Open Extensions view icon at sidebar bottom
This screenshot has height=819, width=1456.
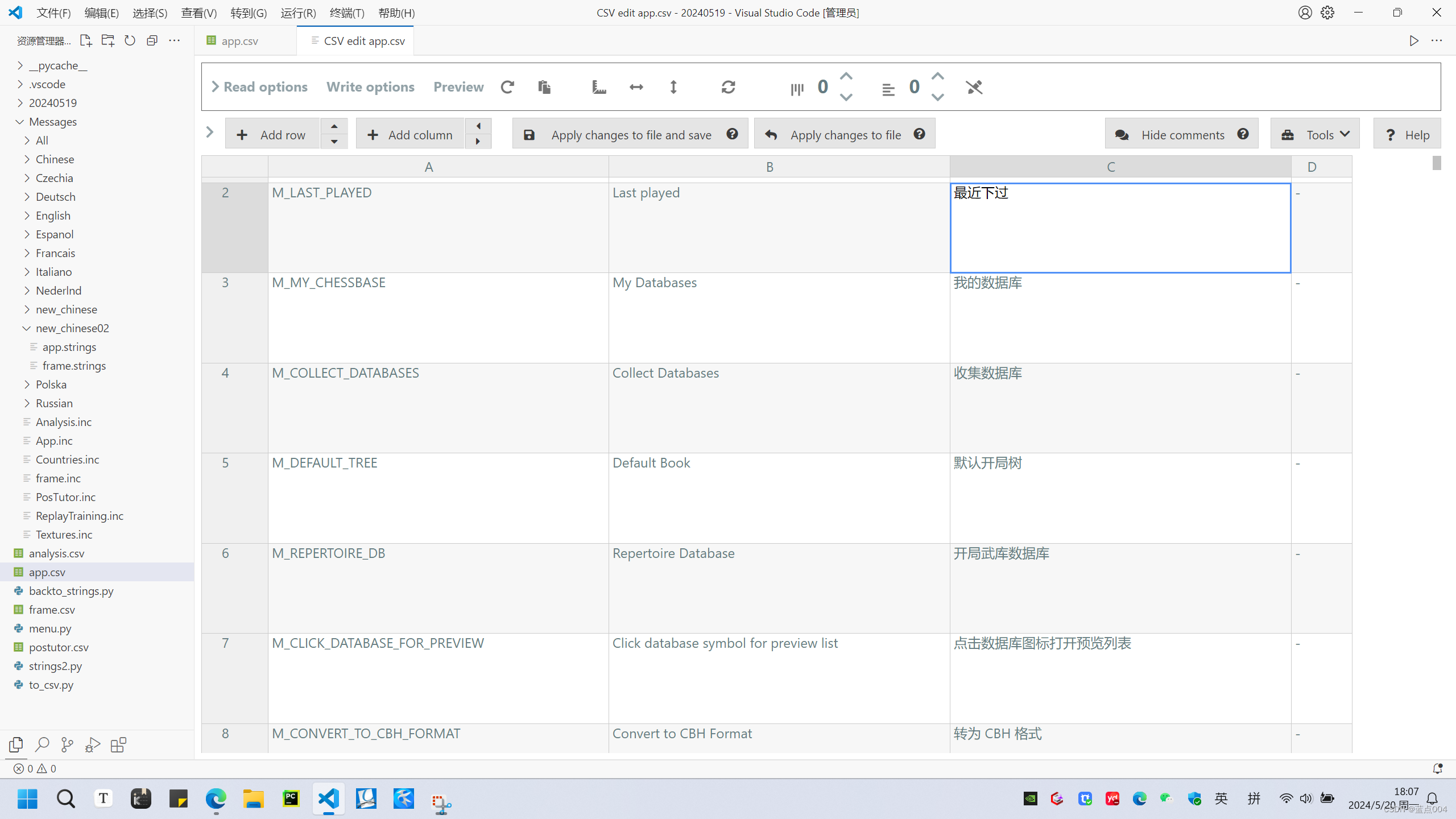(118, 744)
